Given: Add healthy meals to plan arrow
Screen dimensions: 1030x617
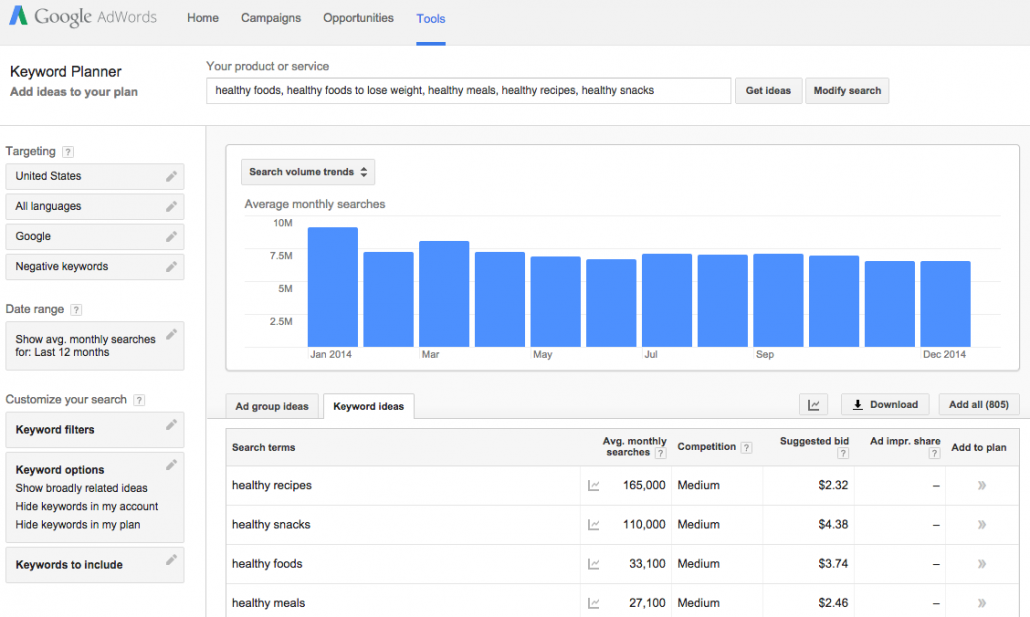Looking at the screenshot, I should coord(982,603).
